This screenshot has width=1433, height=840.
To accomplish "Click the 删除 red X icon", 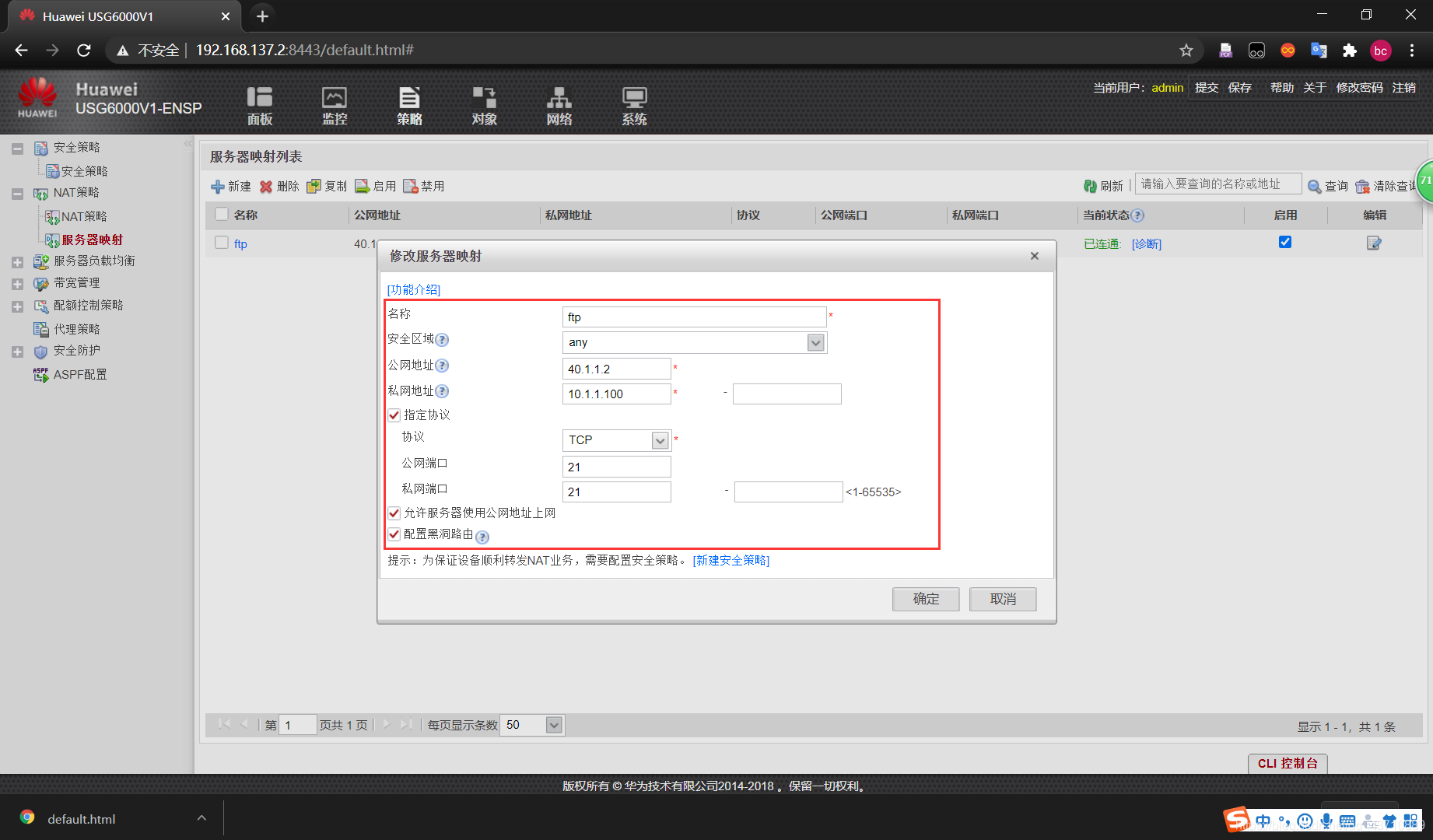I will coord(266,187).
